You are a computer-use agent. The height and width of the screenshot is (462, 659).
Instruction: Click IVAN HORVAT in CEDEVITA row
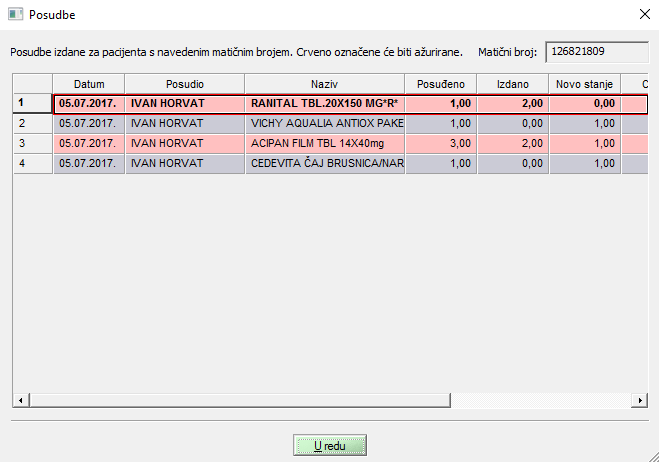coord(185,164)
